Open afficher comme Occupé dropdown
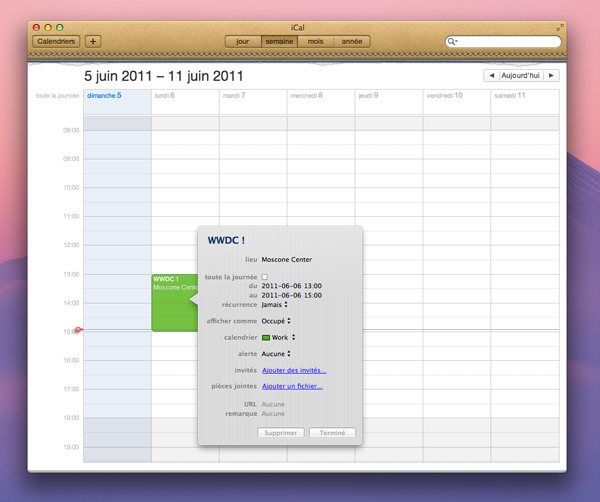Screen dimensions: 600x502 coord(276,321)
